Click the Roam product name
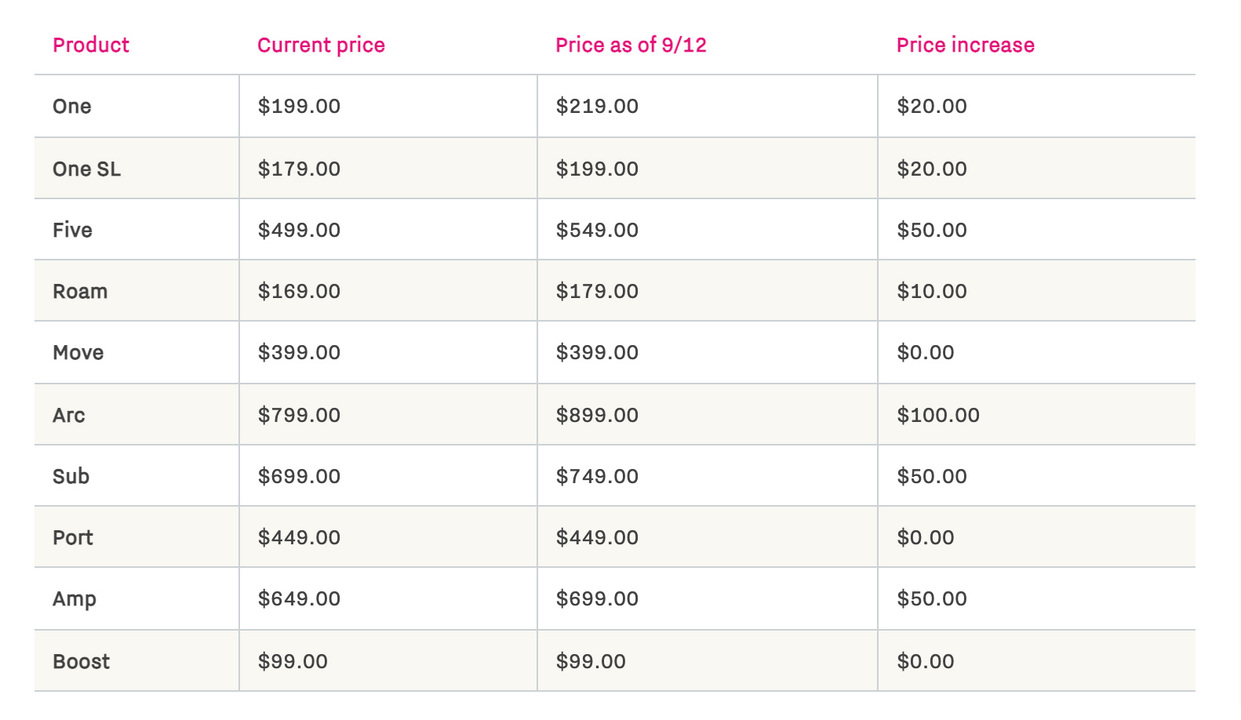Viewport: 1241px width, 720px height. (x=80, y=291)
